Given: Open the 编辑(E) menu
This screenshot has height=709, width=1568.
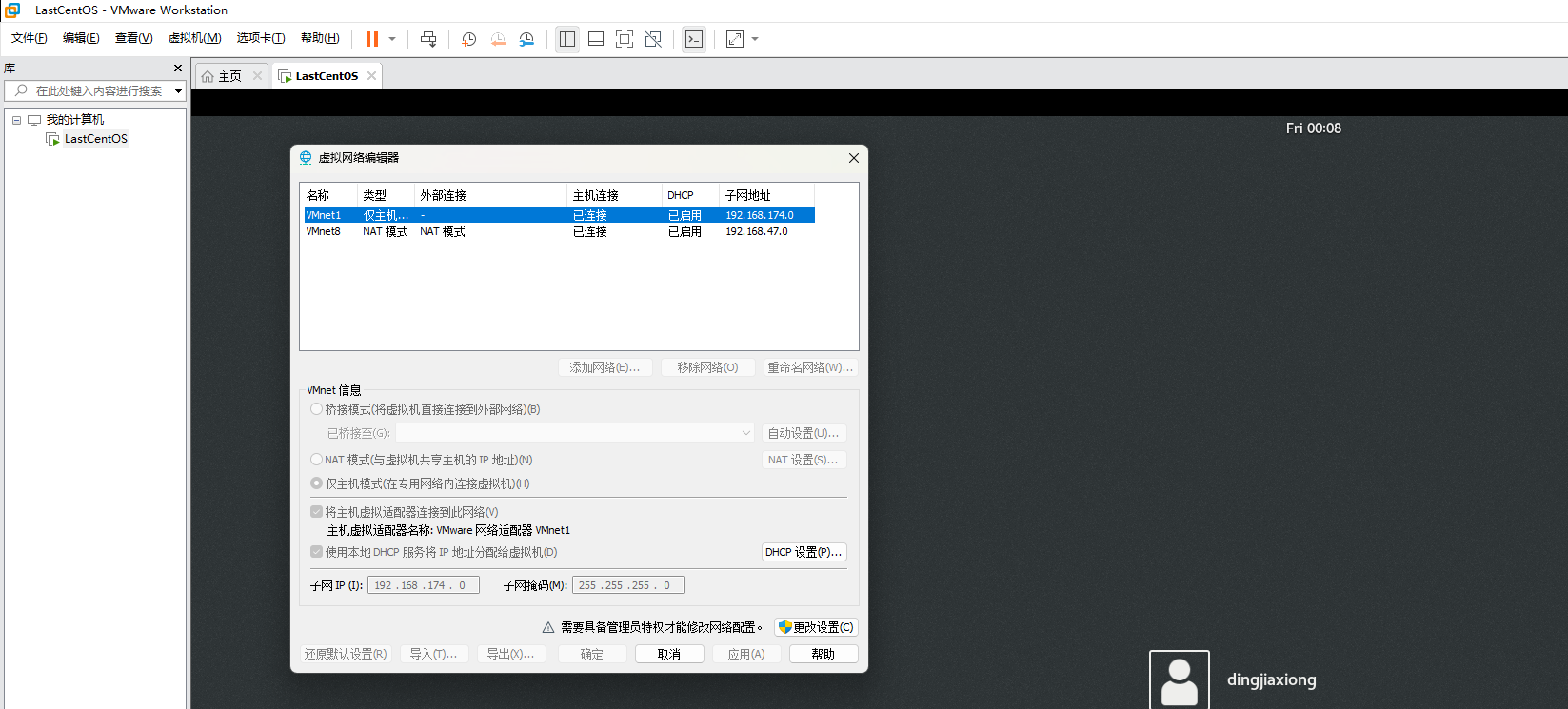Looking at the screenshot, I should point(81,38).
